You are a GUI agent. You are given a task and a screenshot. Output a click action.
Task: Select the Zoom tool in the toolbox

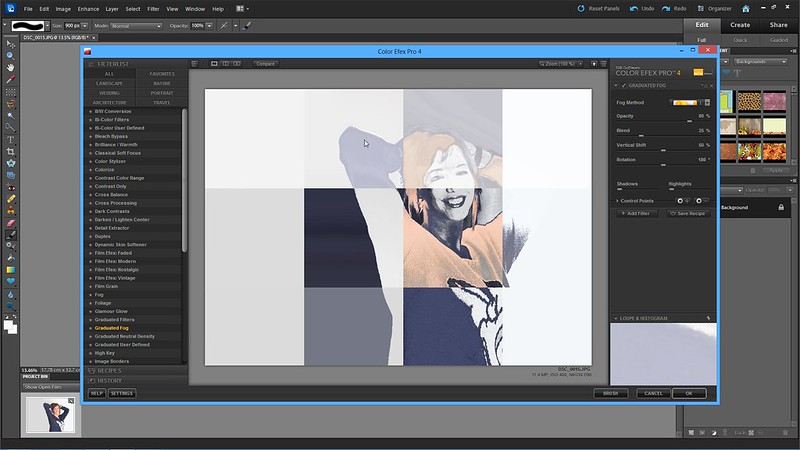(11, 55)
